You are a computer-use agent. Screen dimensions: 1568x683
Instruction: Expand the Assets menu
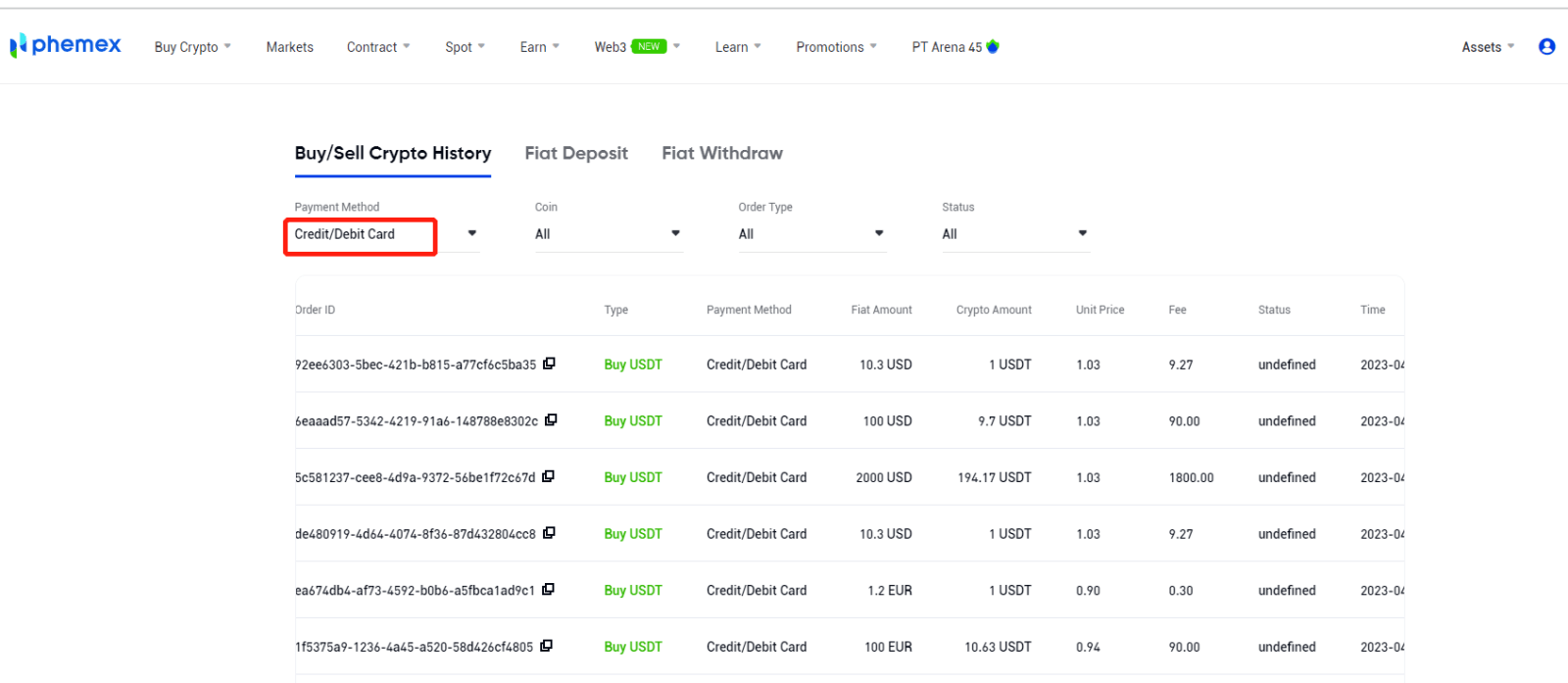1487,47
